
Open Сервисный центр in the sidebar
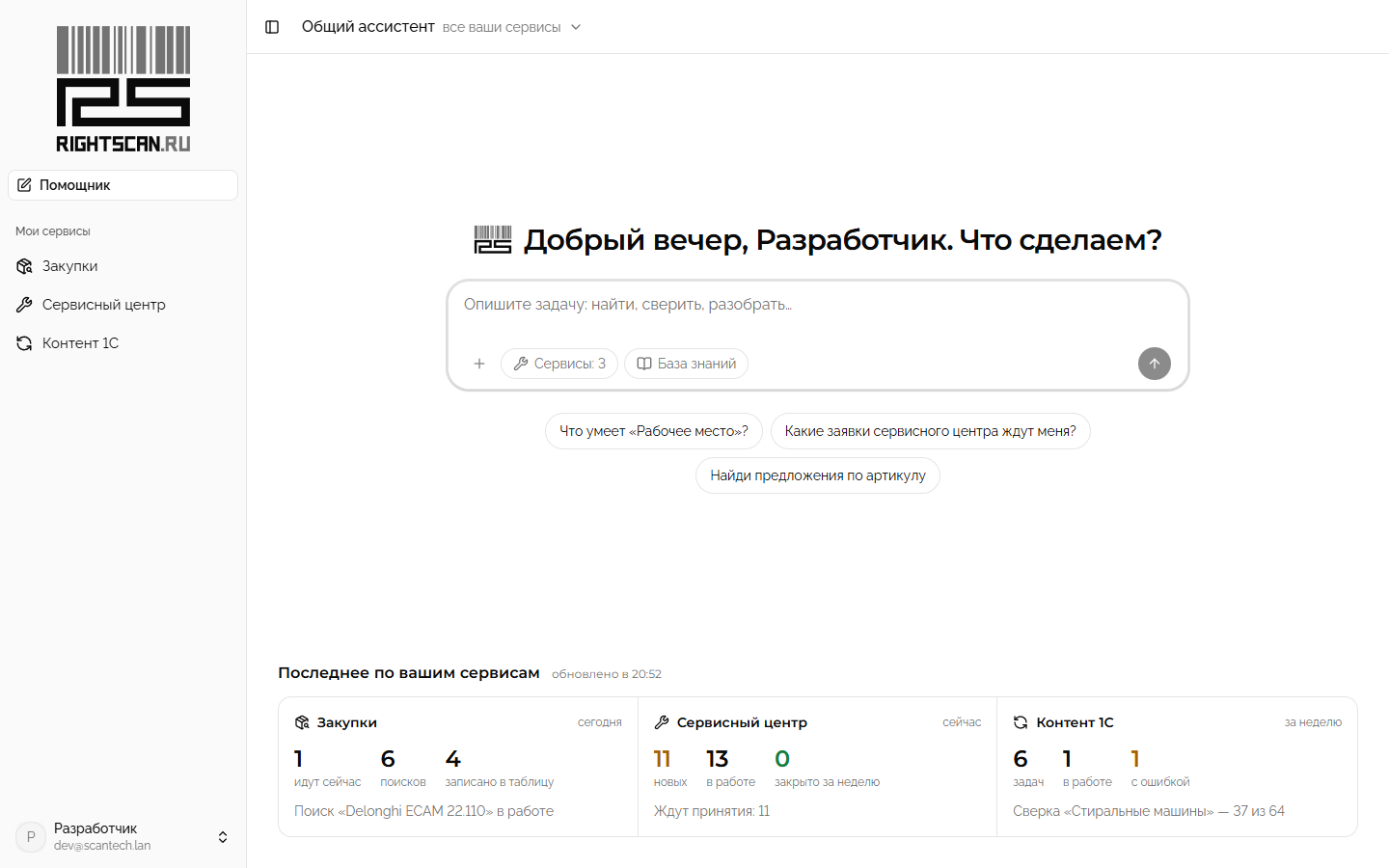coord(123,305)
